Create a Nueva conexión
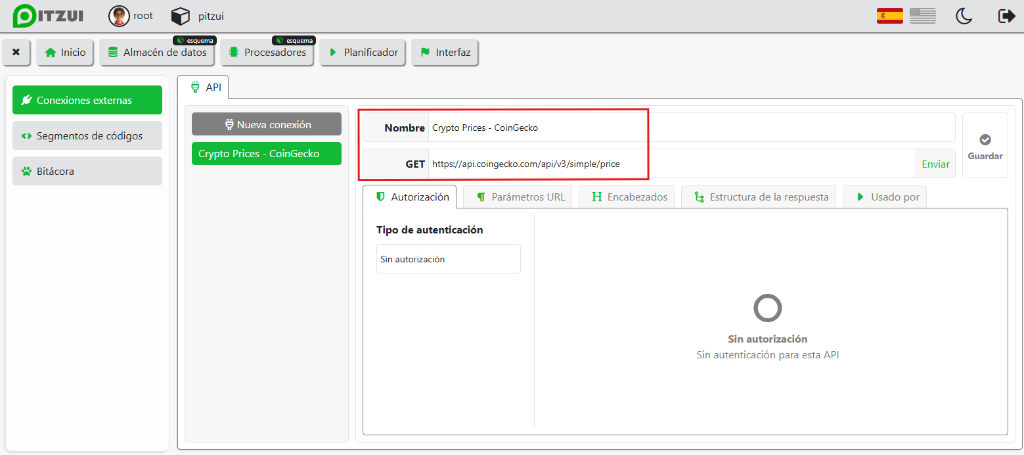The height and width of the screenshot is (455, 1024). (266, 124)
